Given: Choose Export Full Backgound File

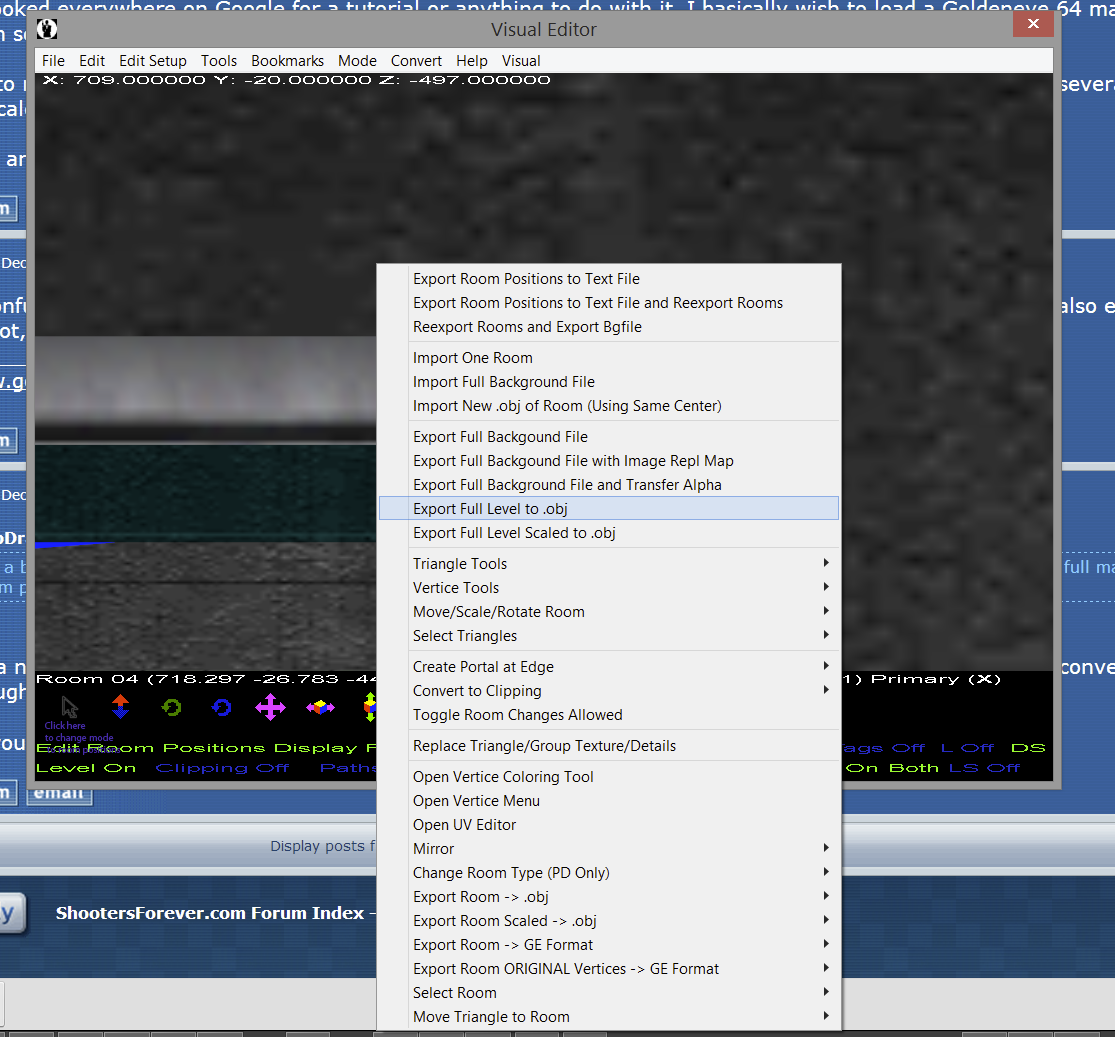Looking at the screenshot, I should (x=609, y=437).
